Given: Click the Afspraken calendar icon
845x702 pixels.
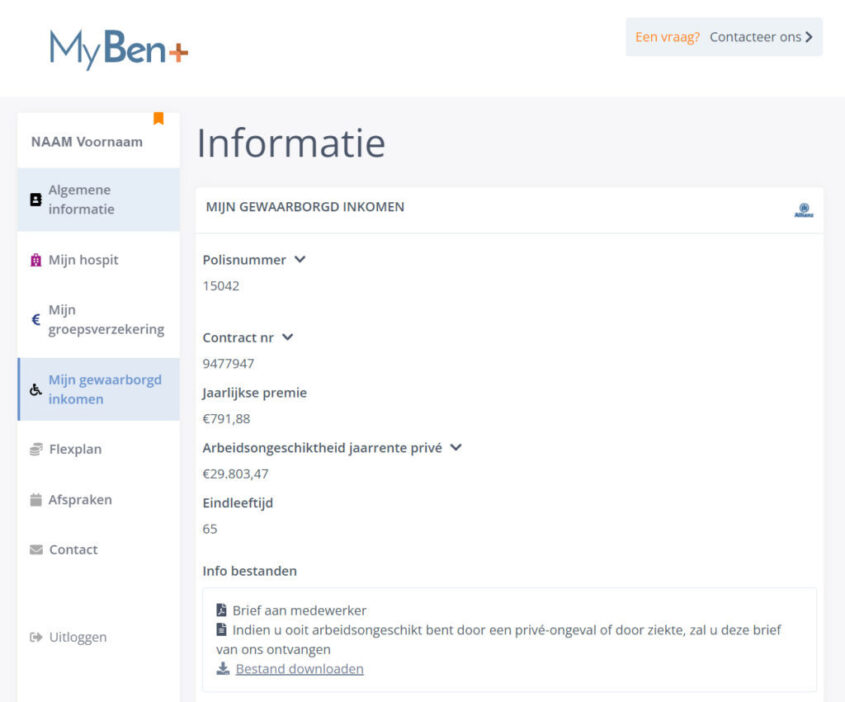Looking at the screenshot, I should tap(36, 500).
